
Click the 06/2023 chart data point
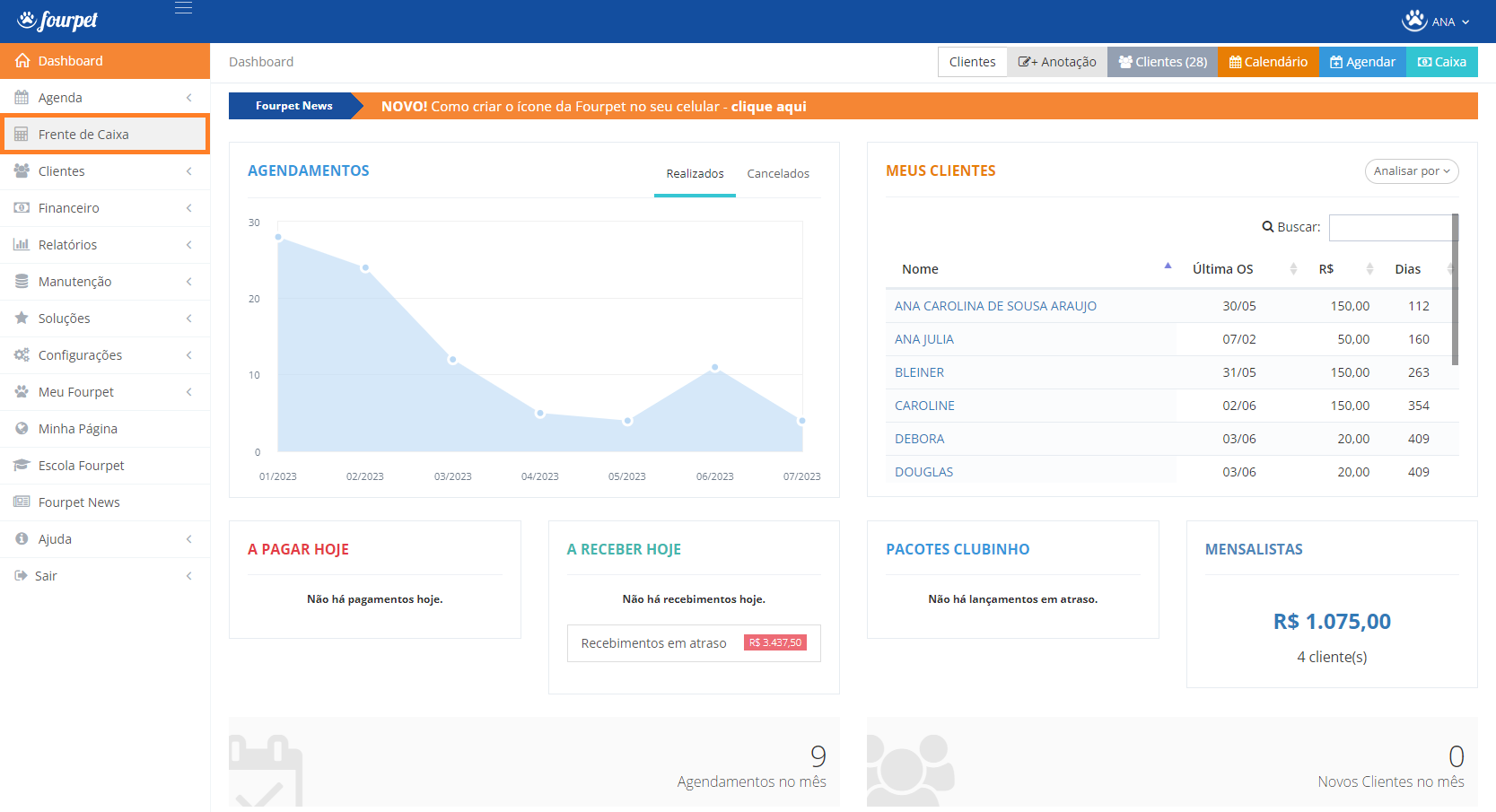coord(715,367)
